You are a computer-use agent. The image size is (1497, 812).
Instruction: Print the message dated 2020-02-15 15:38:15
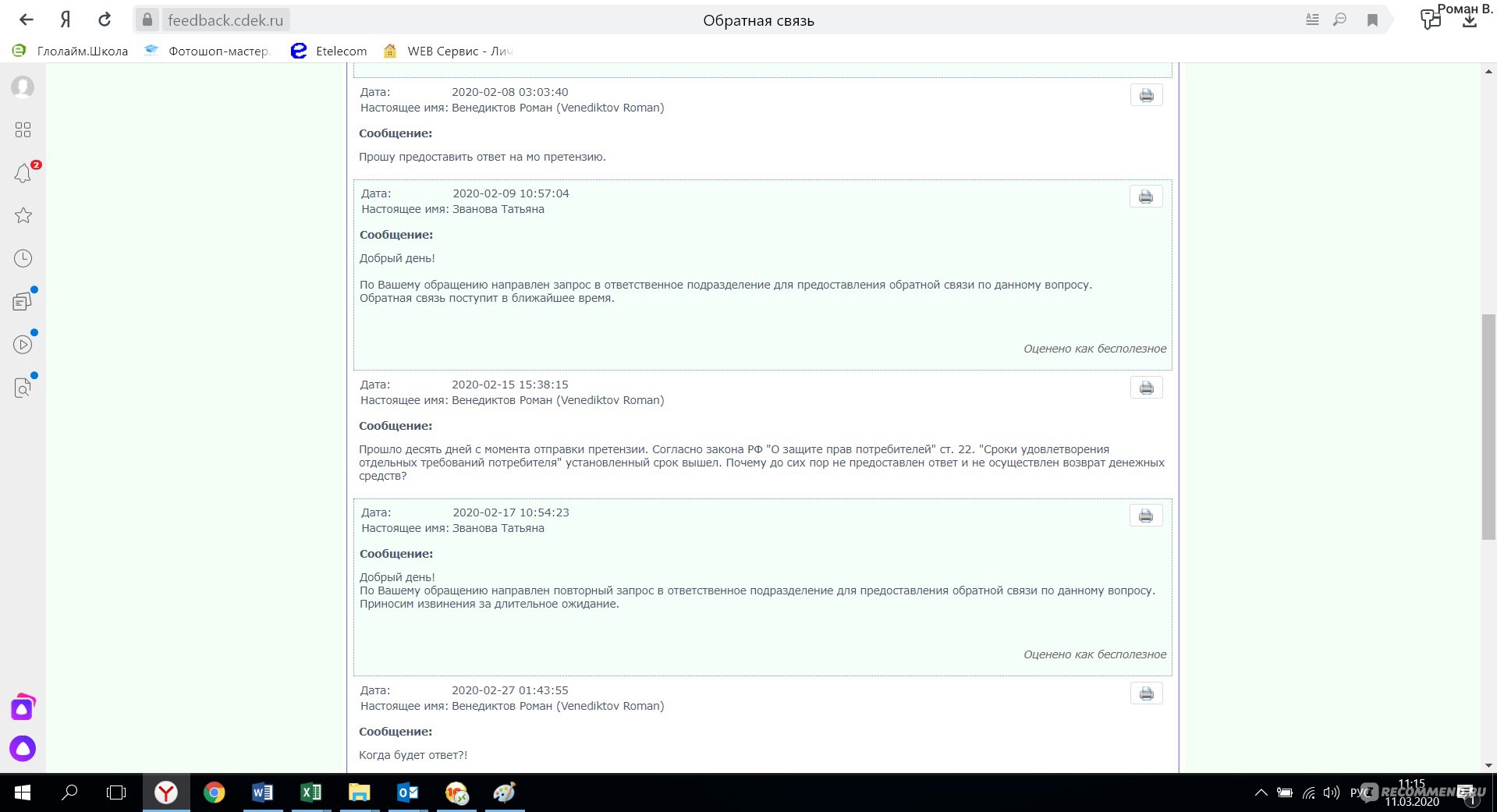click(1146, 388)
